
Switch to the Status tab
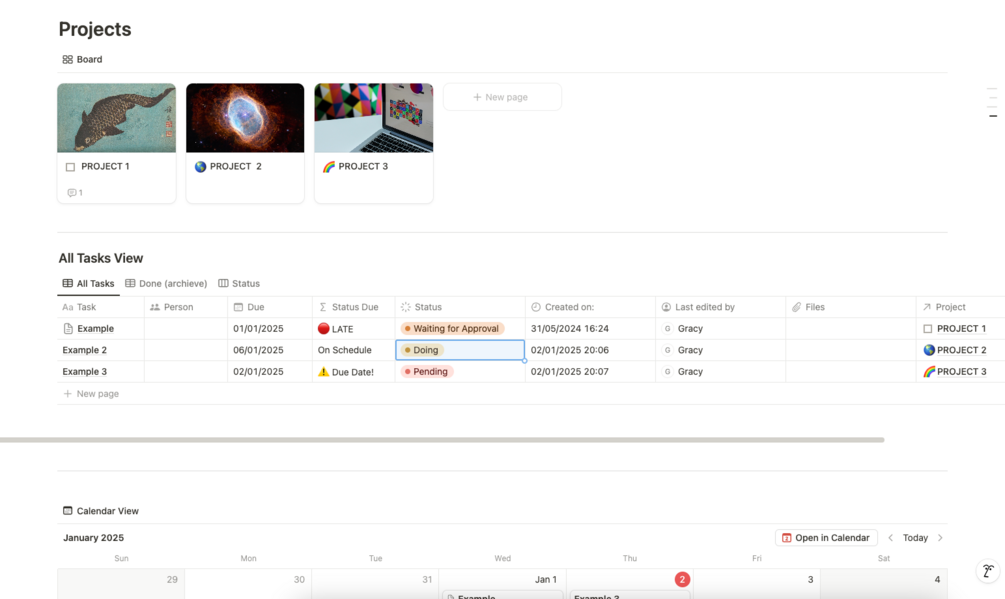pyautogui.click(x=239, y=284)
